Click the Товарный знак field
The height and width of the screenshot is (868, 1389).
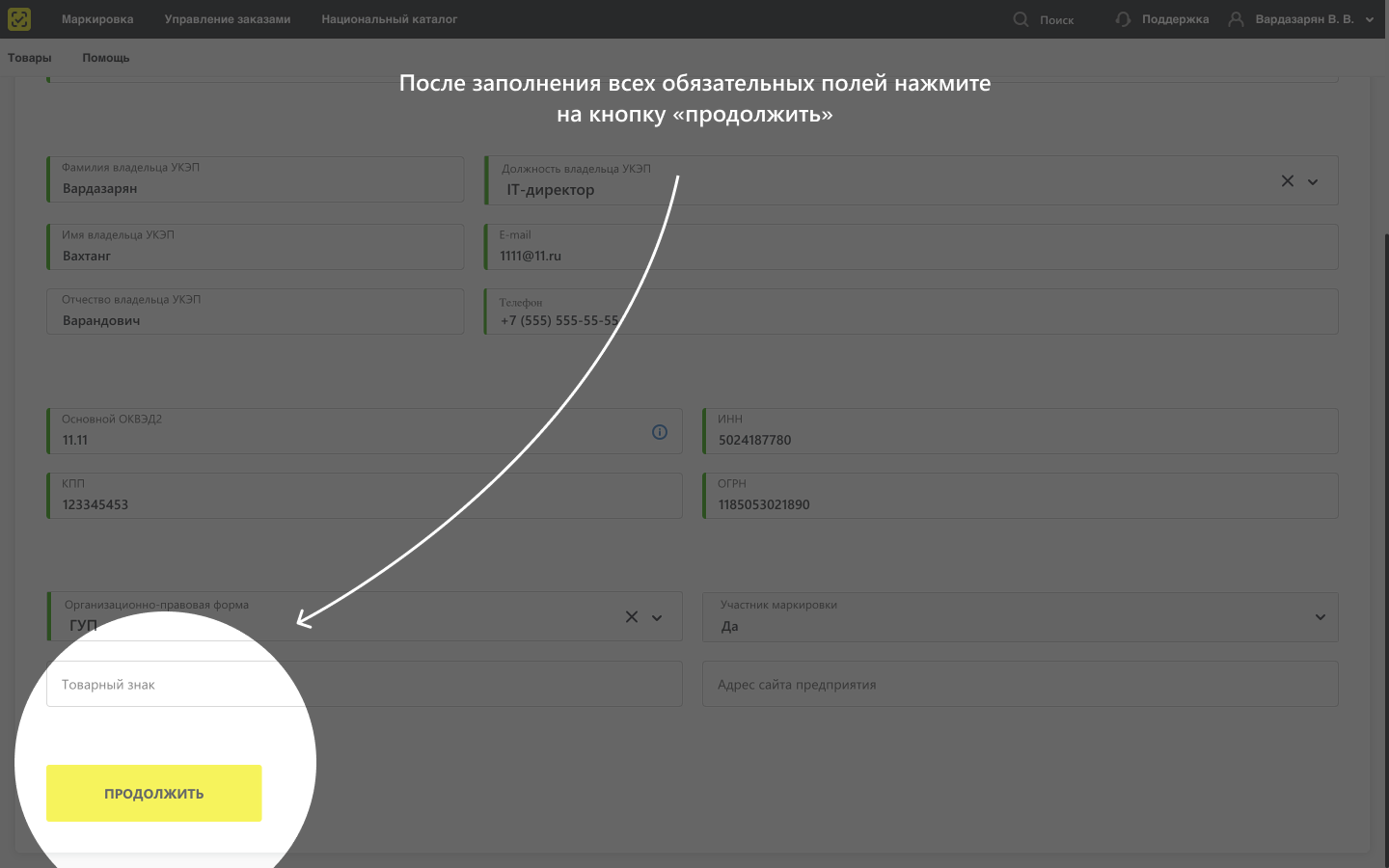[365, 684]
